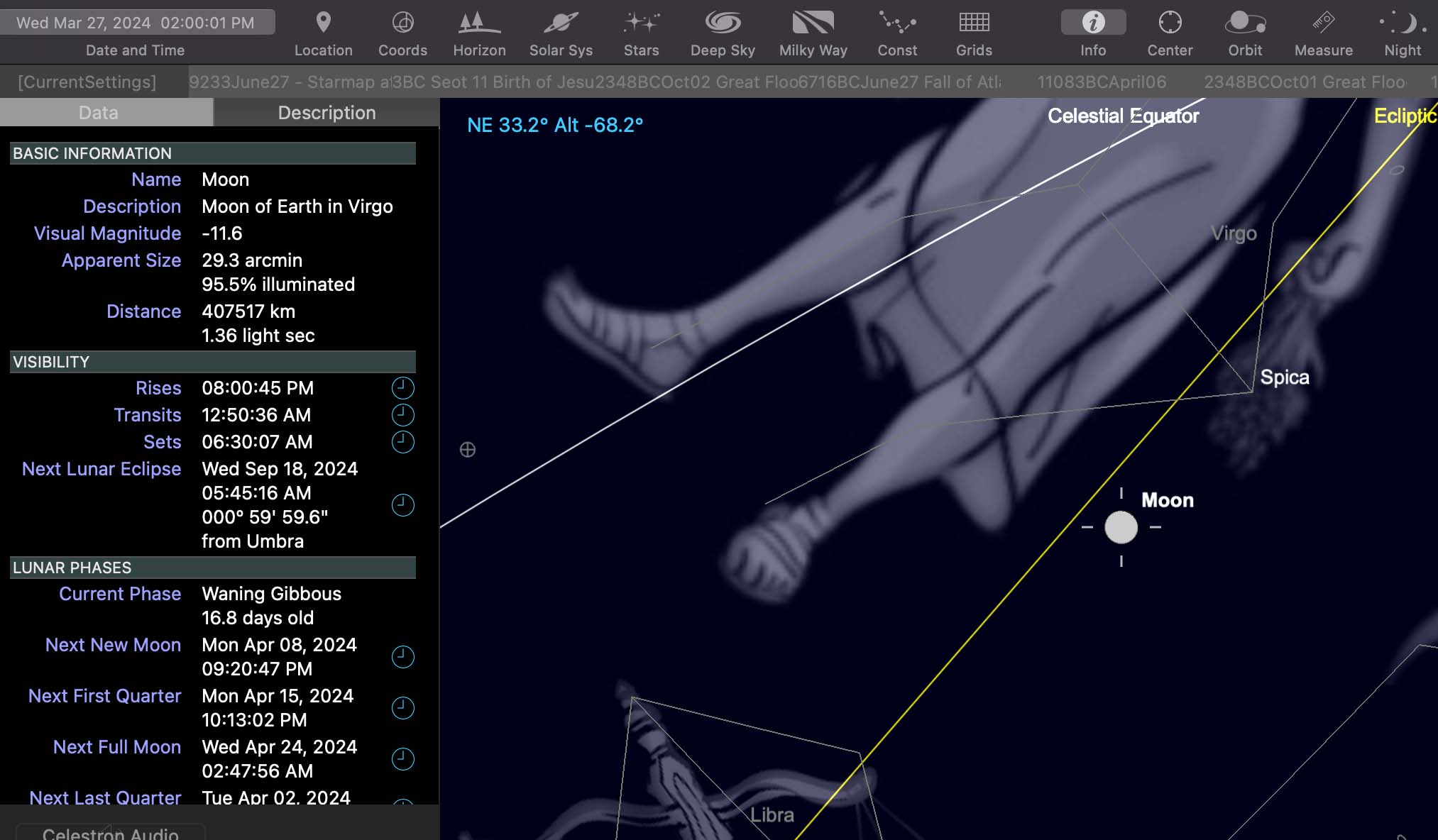1438x840 pixels.
Task: Switch to the Data tab
Action: pos(106,113)
